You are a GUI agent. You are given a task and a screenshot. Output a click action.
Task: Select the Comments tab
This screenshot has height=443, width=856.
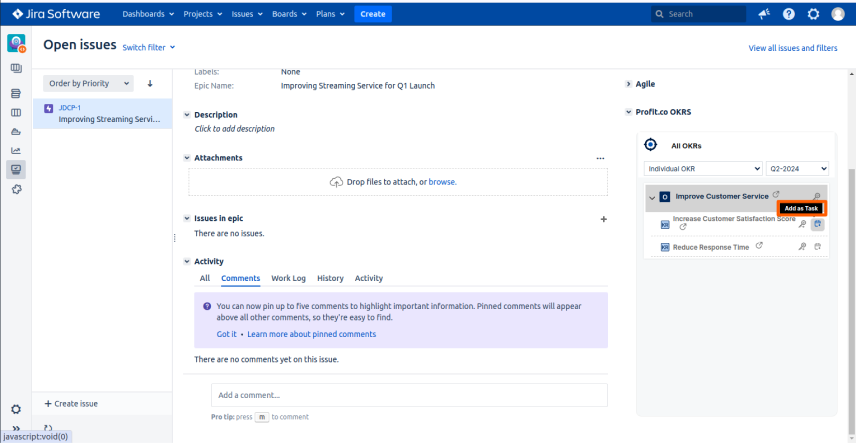point(241,278)
